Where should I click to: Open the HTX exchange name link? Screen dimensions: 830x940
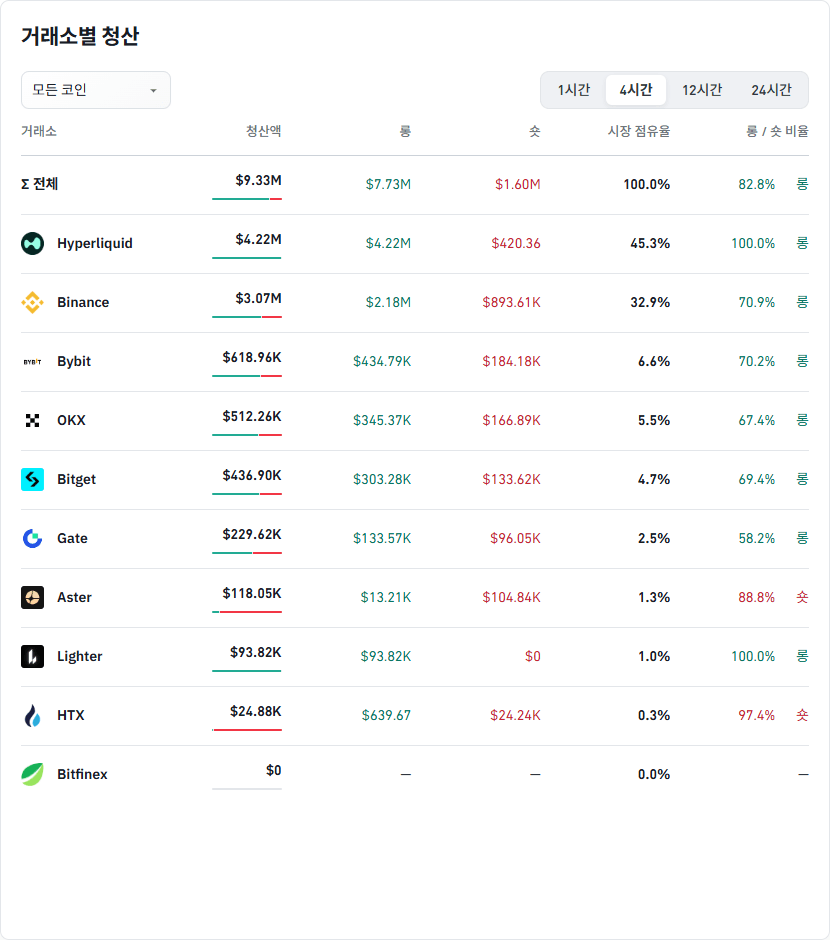point(71,715)
